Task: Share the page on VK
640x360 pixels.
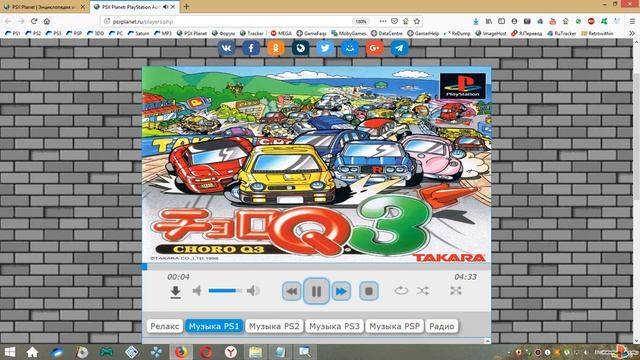Action: (x=226, y=48)
